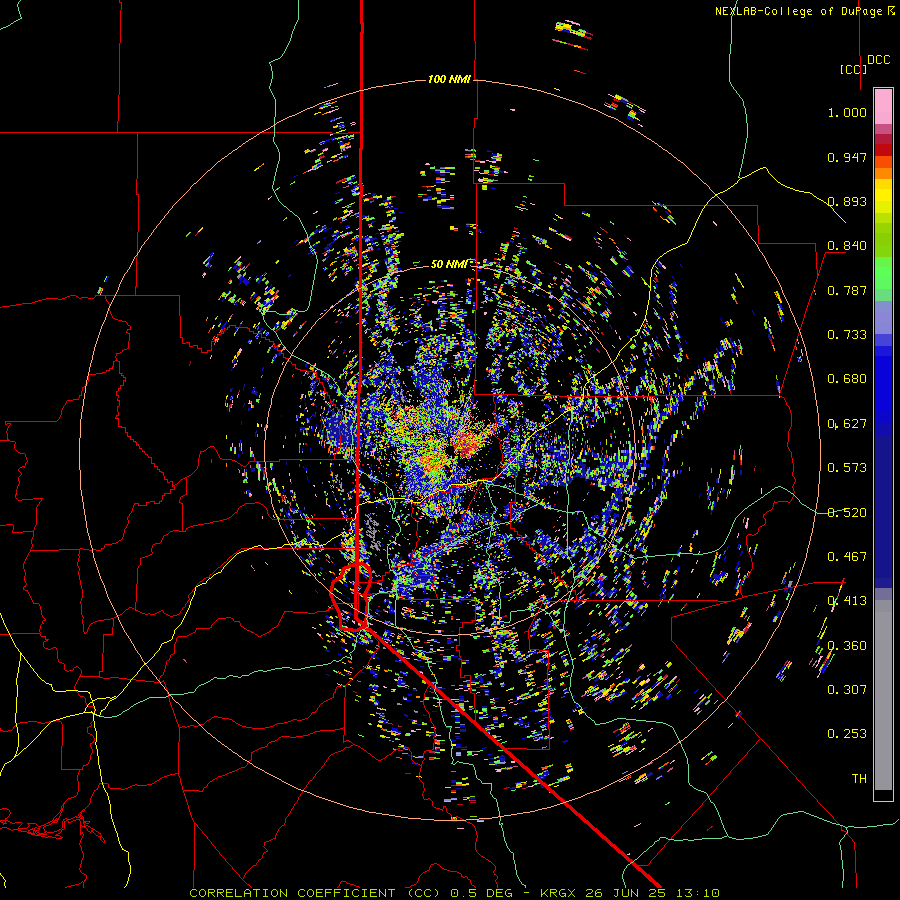Pick the gray swatch on the color bar
Image resolution: width=900 pixels, height=900 pixels.
(883, 695)
